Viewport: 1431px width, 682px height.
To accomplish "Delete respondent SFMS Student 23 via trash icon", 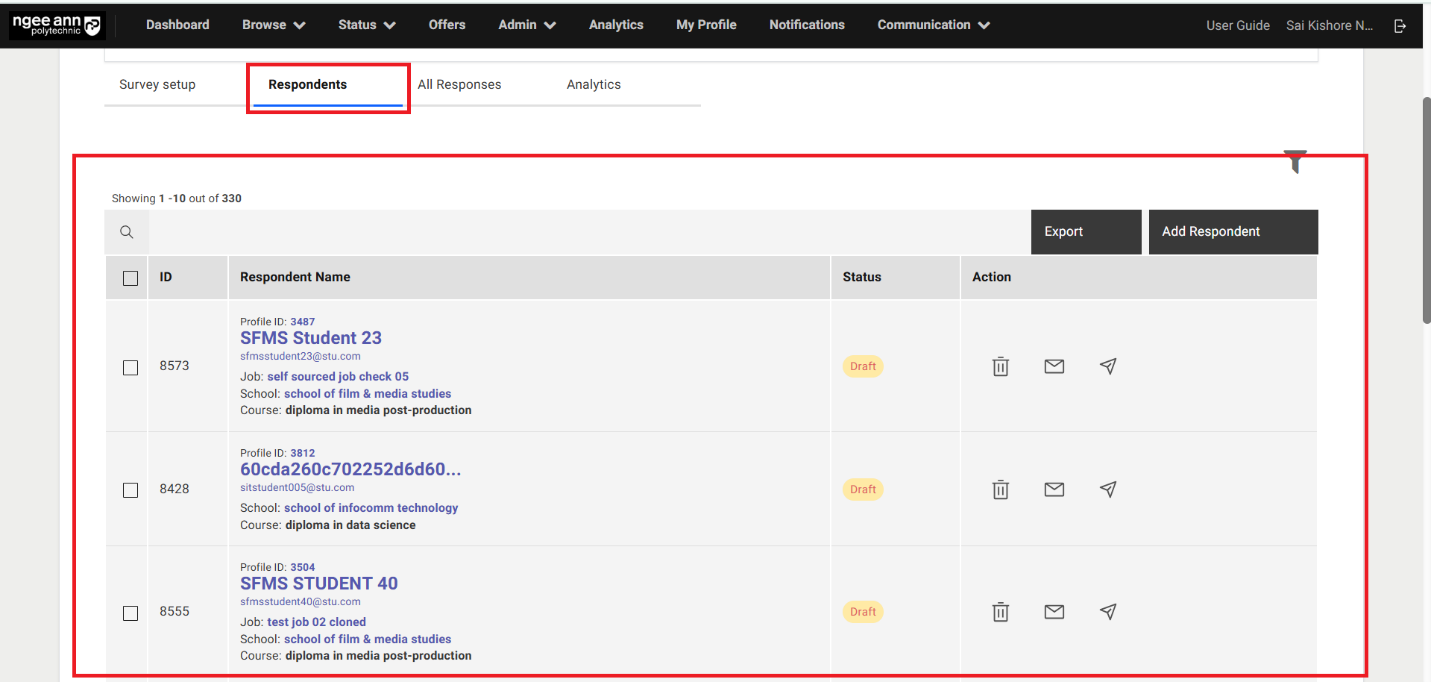I will [x=1000, y=366].
